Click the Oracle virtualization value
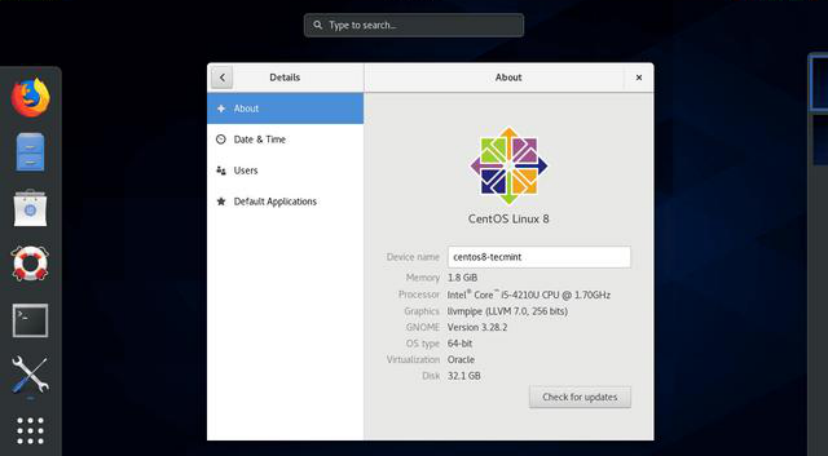828x456 pixels. (461, 359)
